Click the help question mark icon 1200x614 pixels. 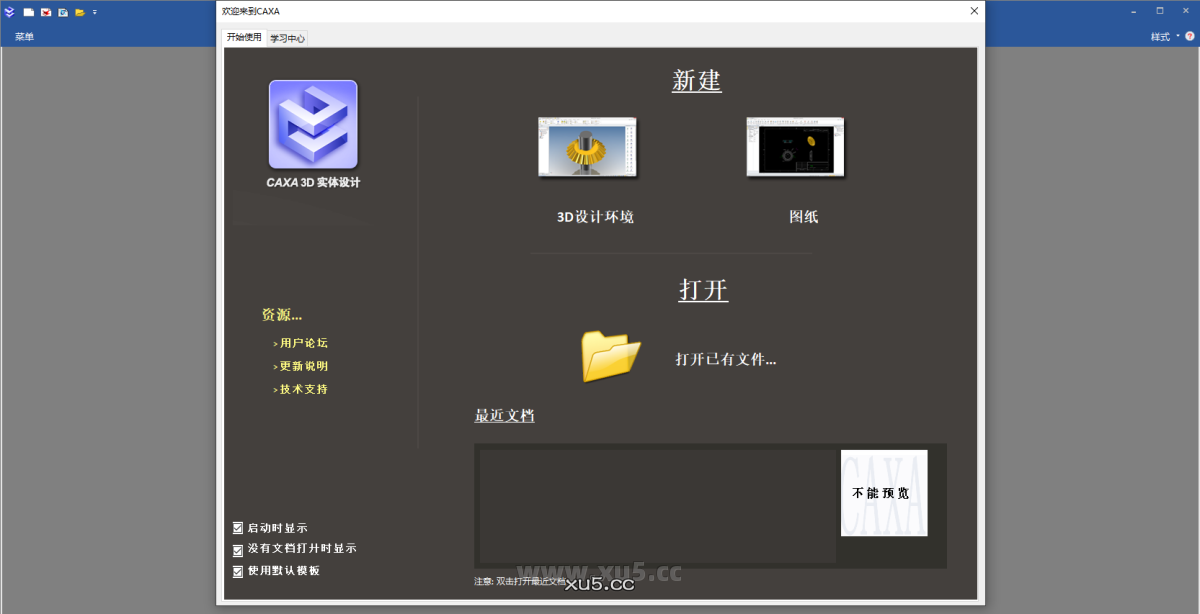coord(1189,36)
